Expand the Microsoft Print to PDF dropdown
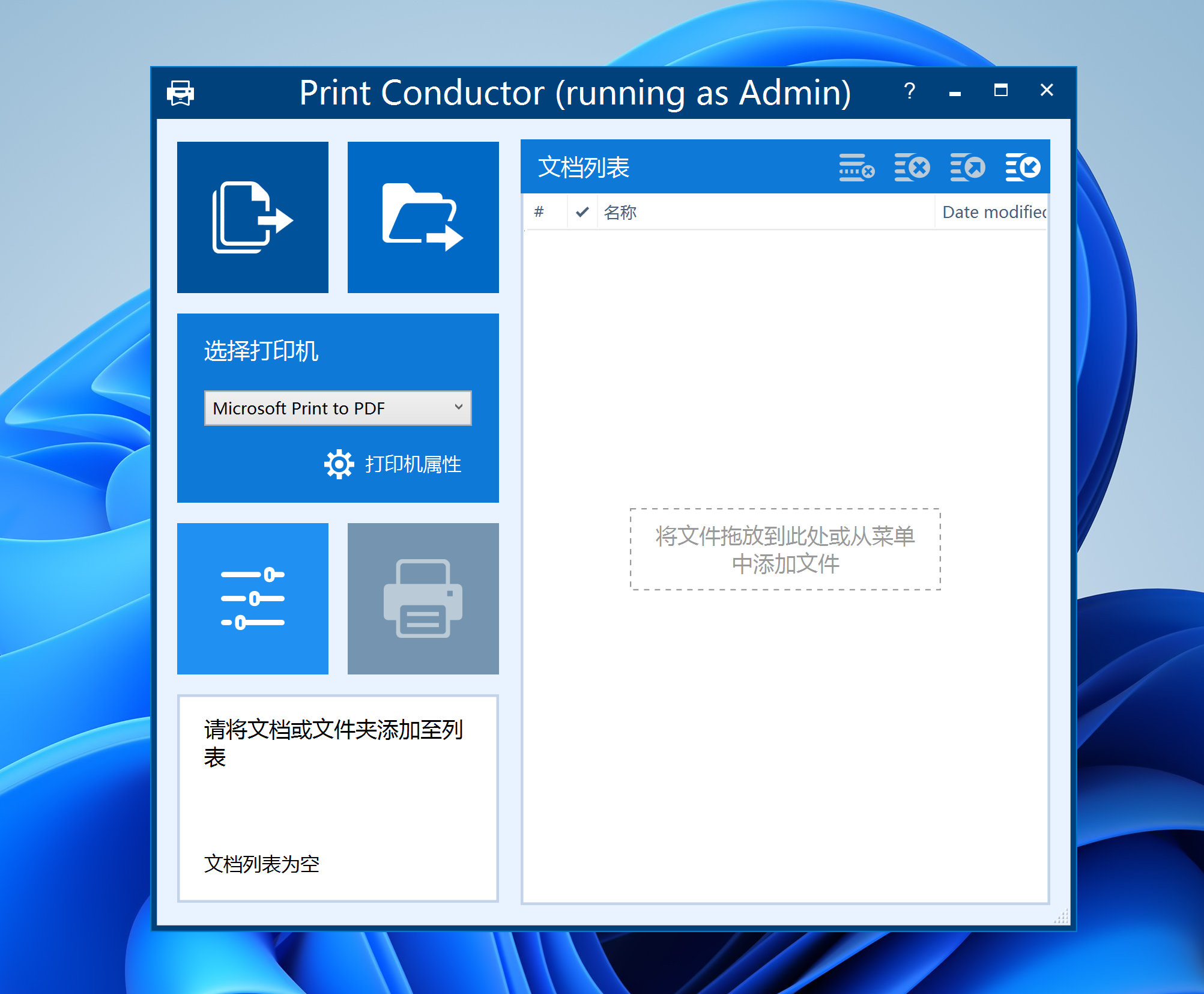 tap(338, 408)
